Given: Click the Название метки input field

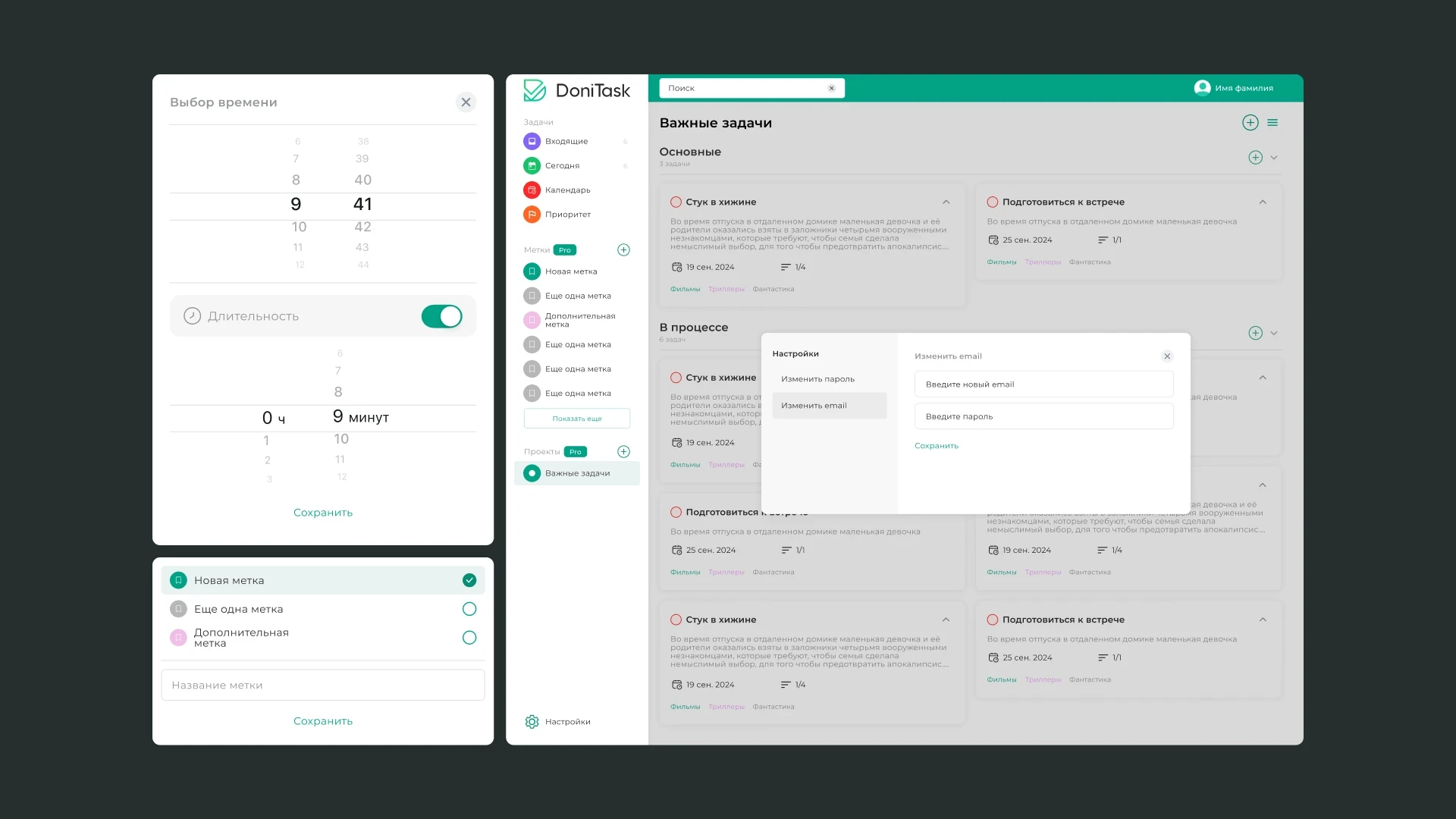Looking at the screenshot, I should [322, 685].
